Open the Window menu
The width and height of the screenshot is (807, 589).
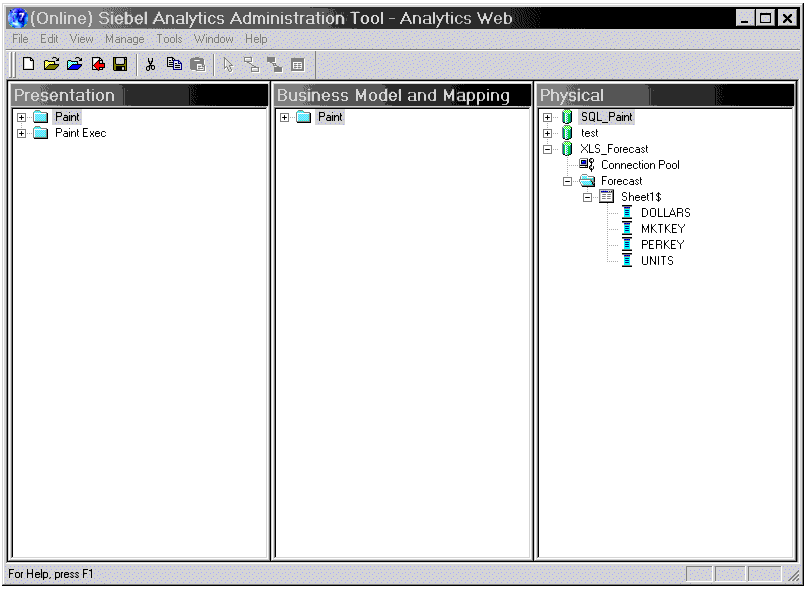pyautogui.click(x=214, y=39)
